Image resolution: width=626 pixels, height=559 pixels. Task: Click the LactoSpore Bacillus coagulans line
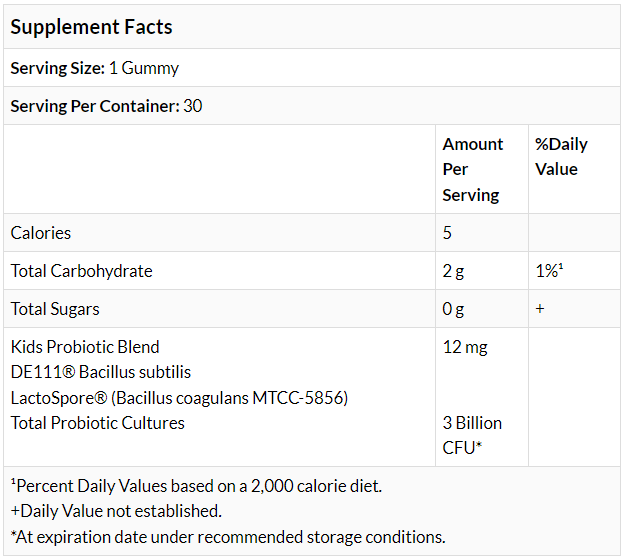point(179,397)
